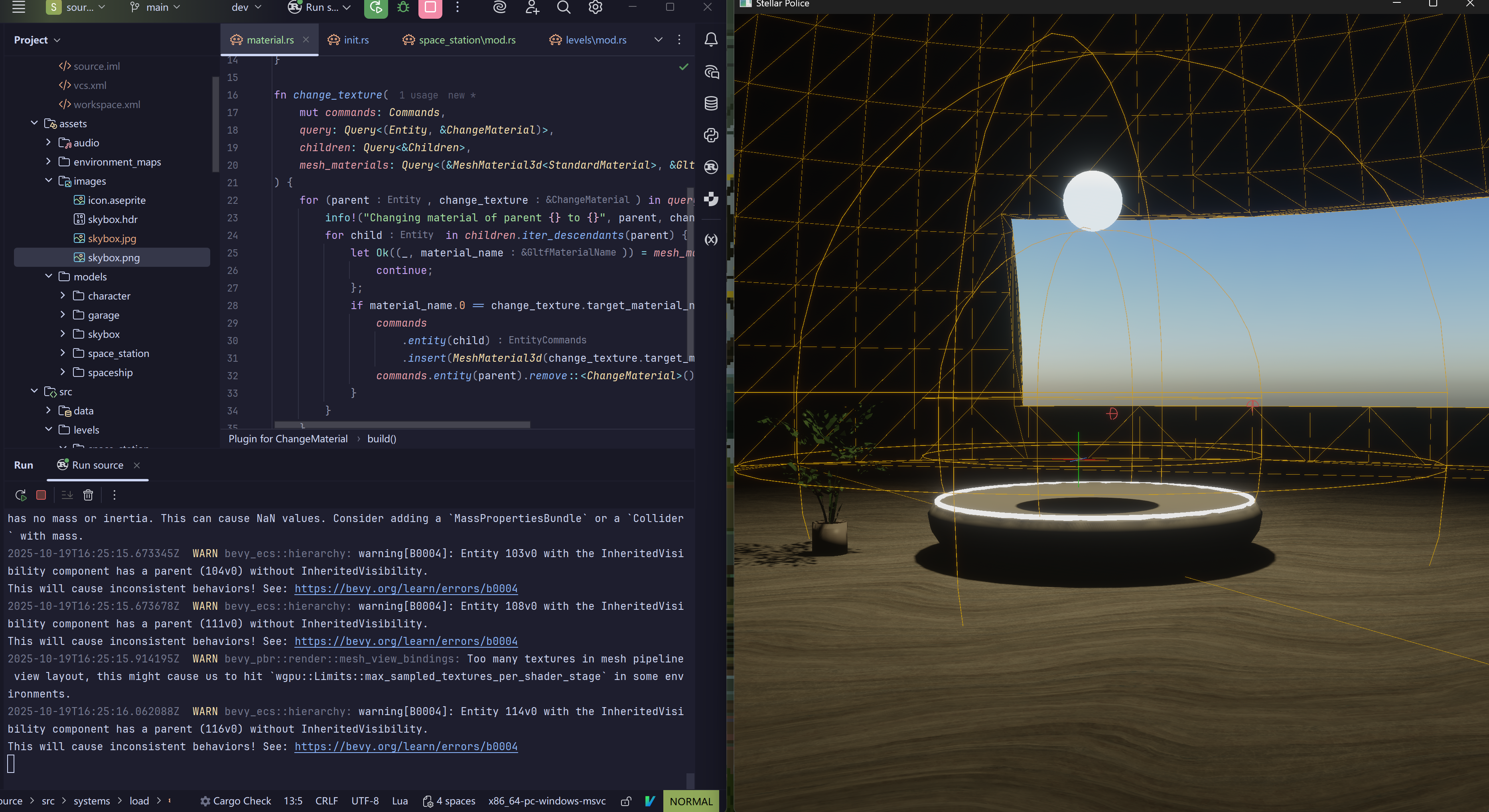Open the IDE settings gear icon
Screen dimensions: 1489x812
[x=595, y=8]
